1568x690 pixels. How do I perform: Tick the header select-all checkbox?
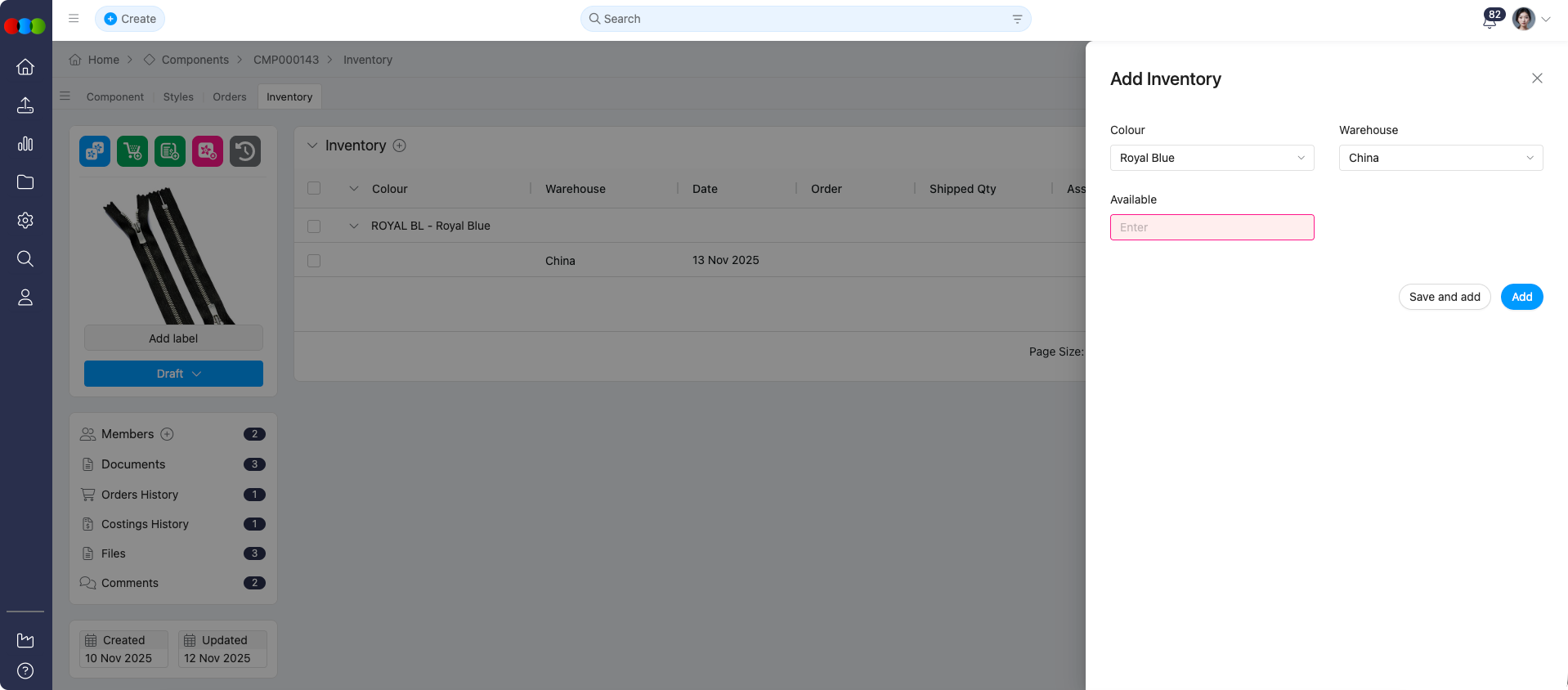click(x=314, y=188)
